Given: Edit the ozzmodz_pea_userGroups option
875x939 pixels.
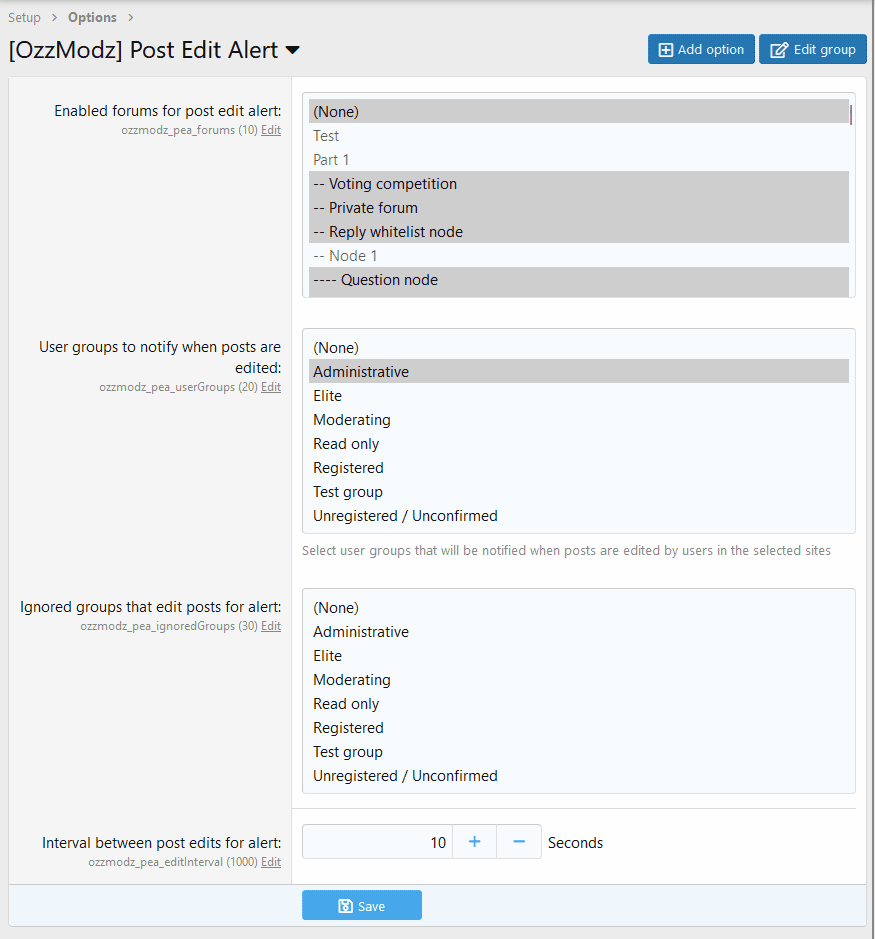Looking at the screenshot, I should [x=270, y=387].
